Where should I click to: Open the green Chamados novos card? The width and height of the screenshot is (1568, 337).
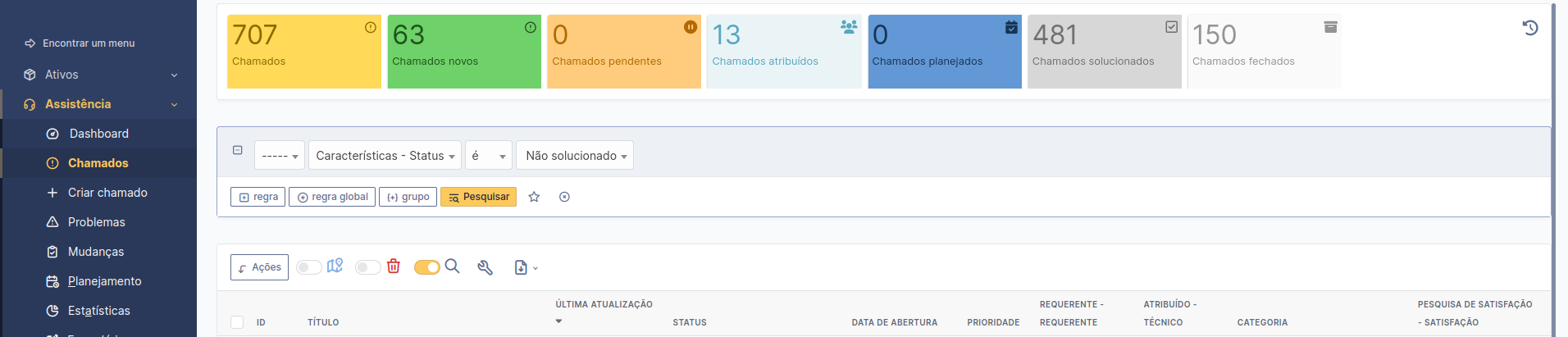(x=464, y=51)
